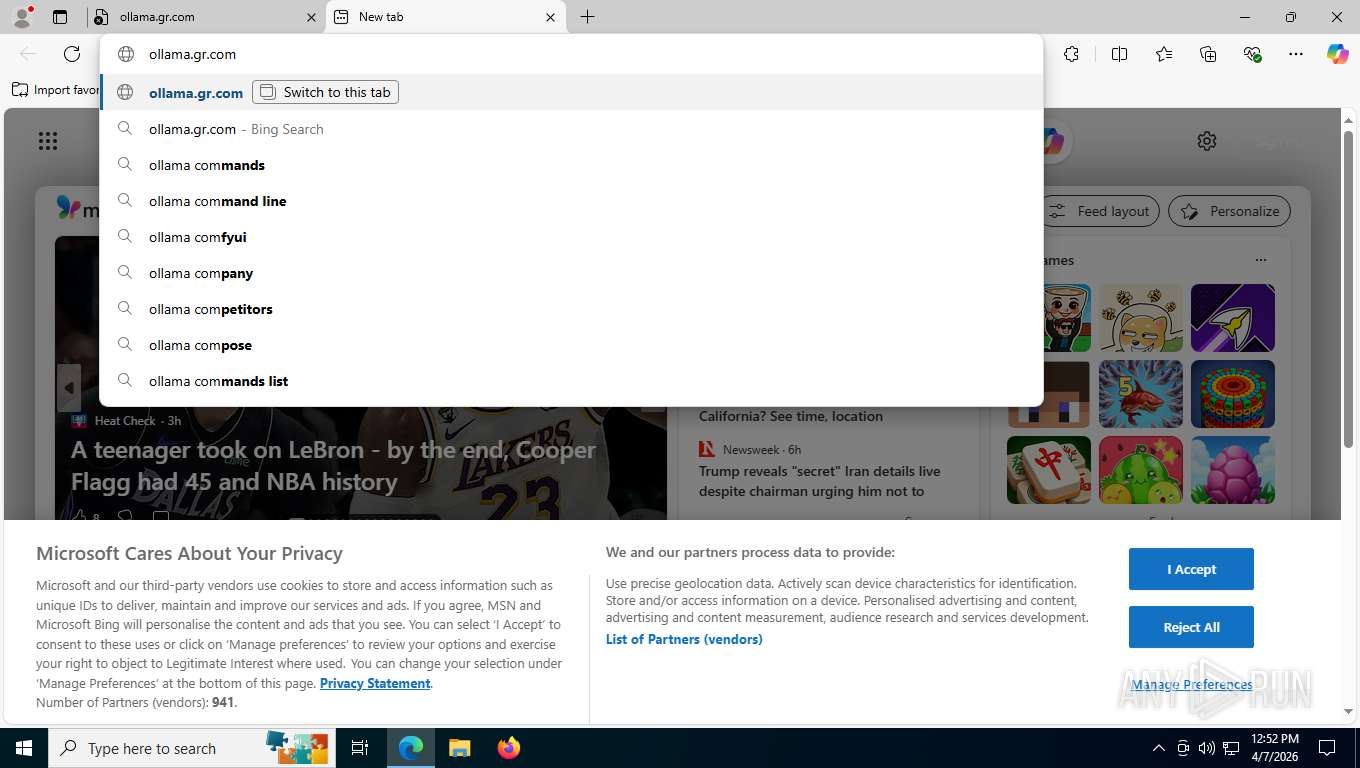Go to previous news carousel slide
Image resolution: width=1360 pixels, height=768 pixels.
pos(68,388)
